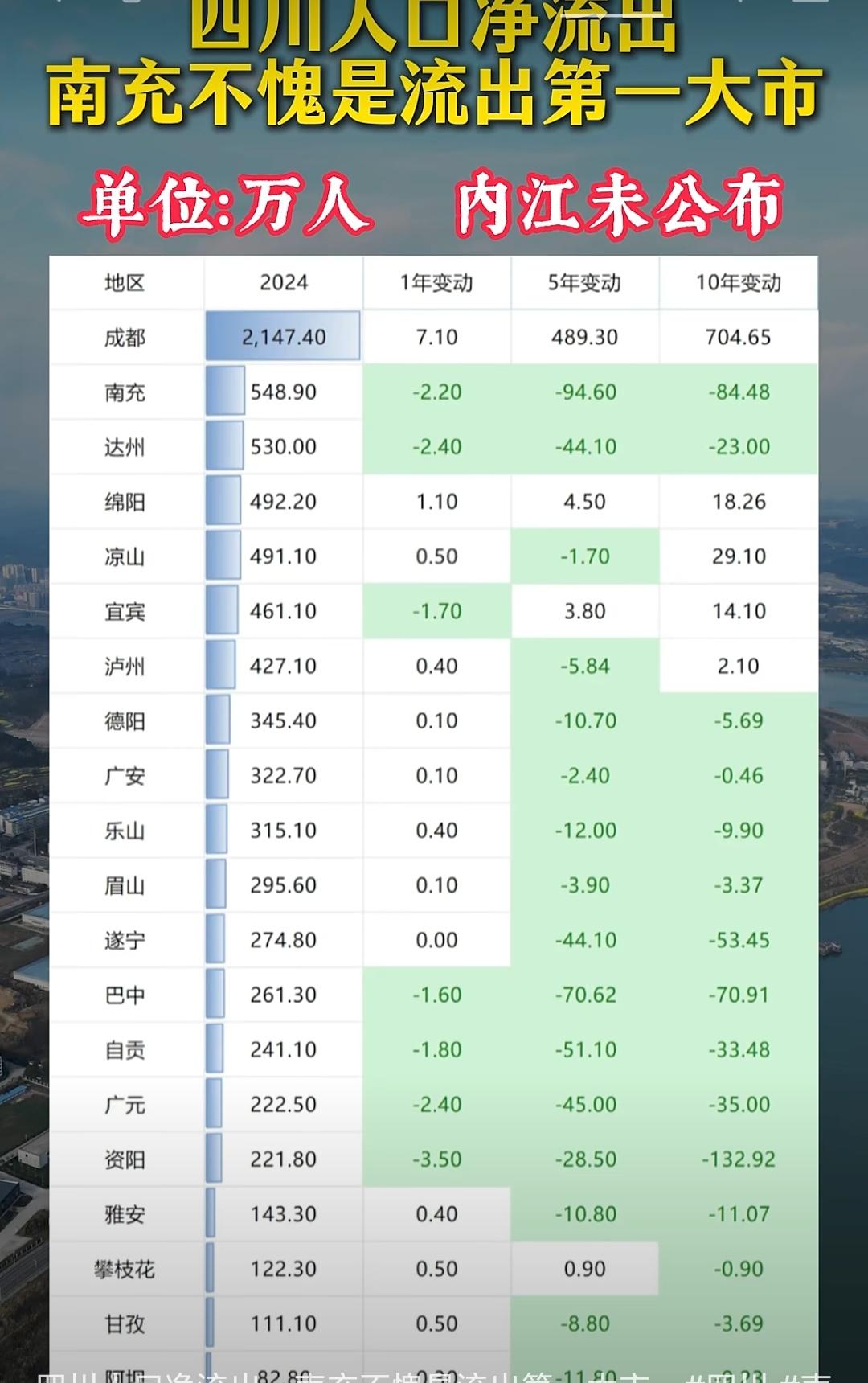Select the "成都" region cell

(125, 338)
